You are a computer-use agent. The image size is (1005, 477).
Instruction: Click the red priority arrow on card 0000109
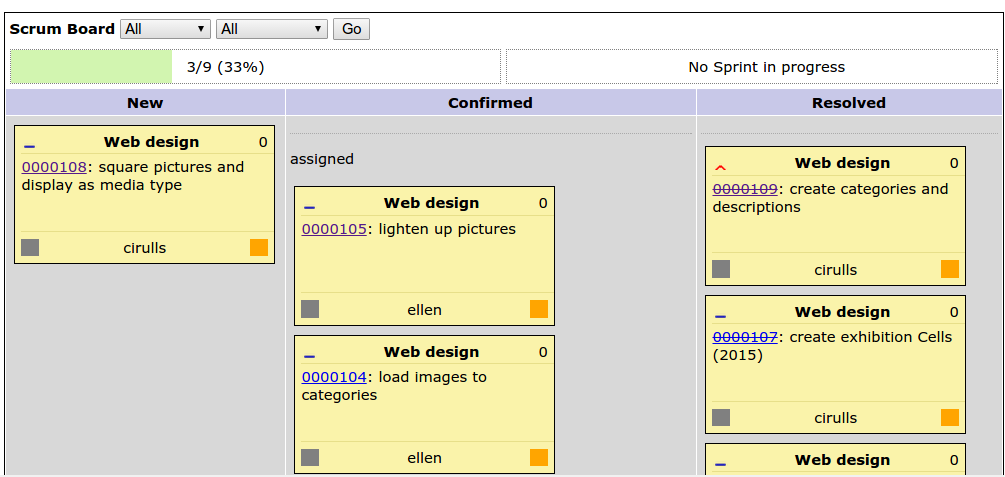coord(720,167)
